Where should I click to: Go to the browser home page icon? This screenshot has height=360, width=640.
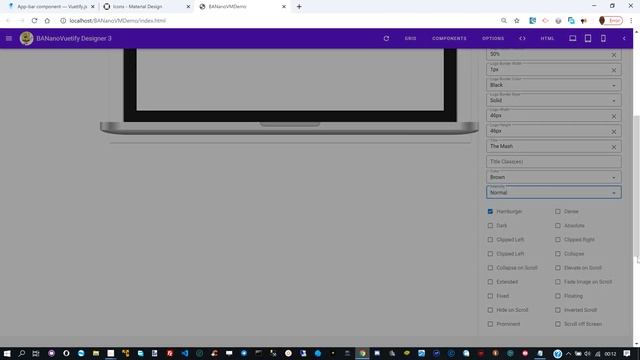click(47, 20)
